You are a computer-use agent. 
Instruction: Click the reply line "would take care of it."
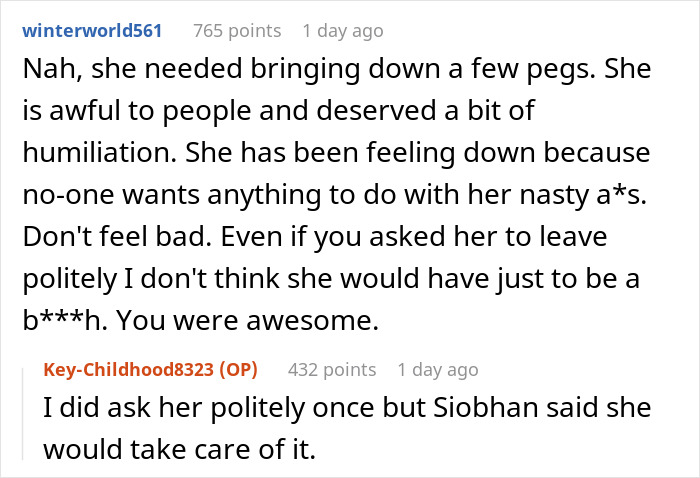pyautogui.click(x=179, y=449)
